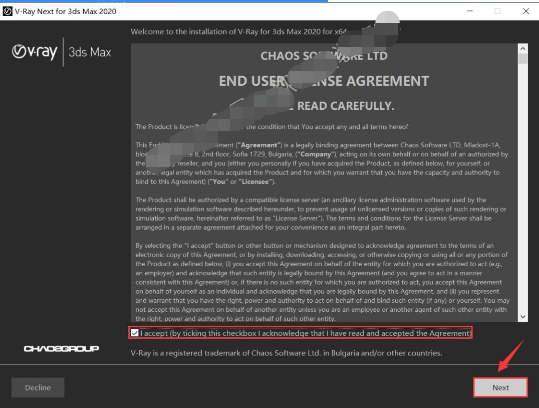Tick the I accept agreement checkbox
This screenshot has width=539, height=408.
click(135, 333)
